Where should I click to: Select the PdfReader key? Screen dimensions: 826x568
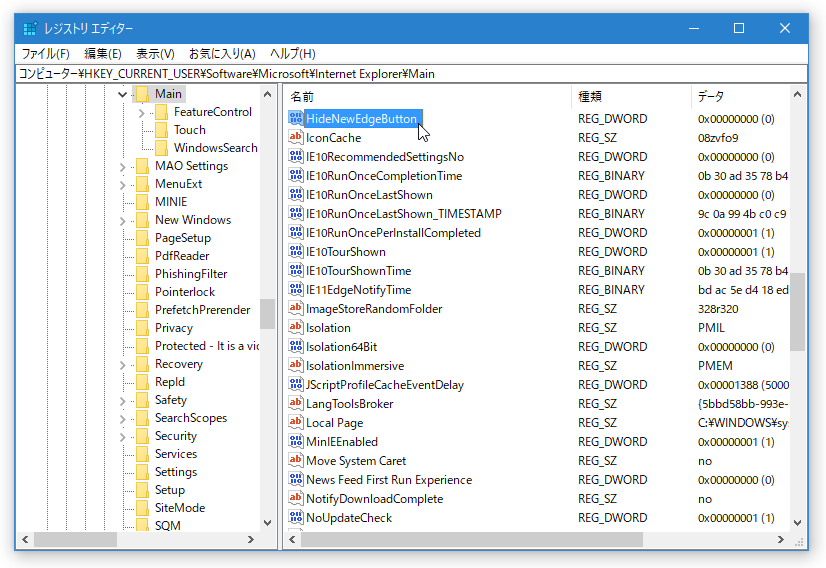click(182, 256)
